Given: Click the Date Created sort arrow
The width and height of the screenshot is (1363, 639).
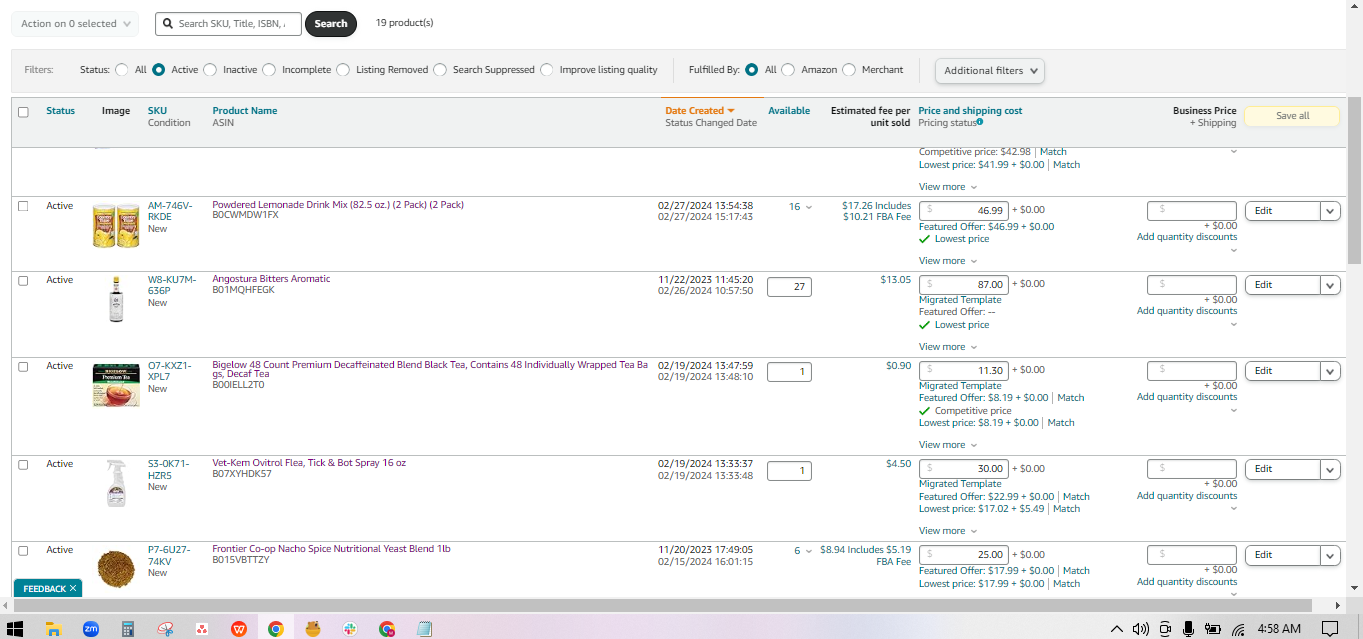Looking at the screenshot, I should pos(731,111).
